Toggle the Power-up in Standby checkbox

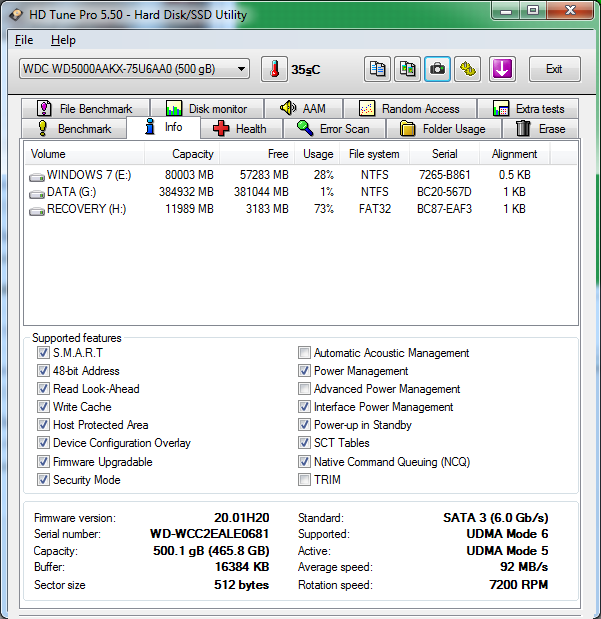pyautogui.click(x=304, y=425)
